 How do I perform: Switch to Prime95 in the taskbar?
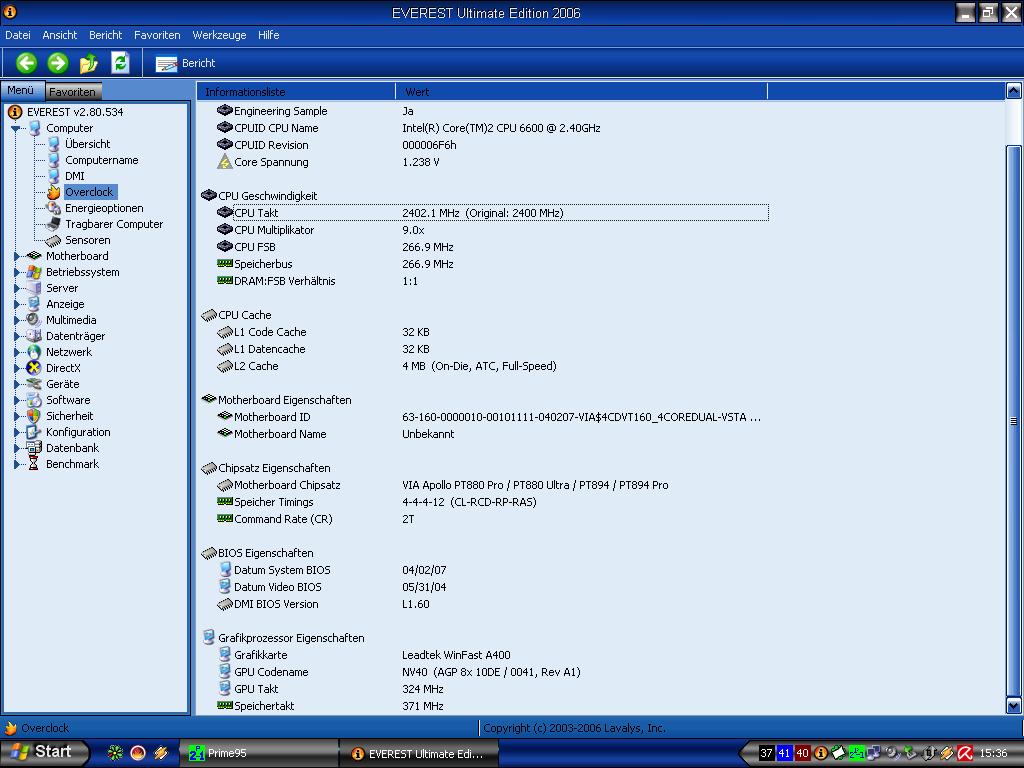click(259, 753)
